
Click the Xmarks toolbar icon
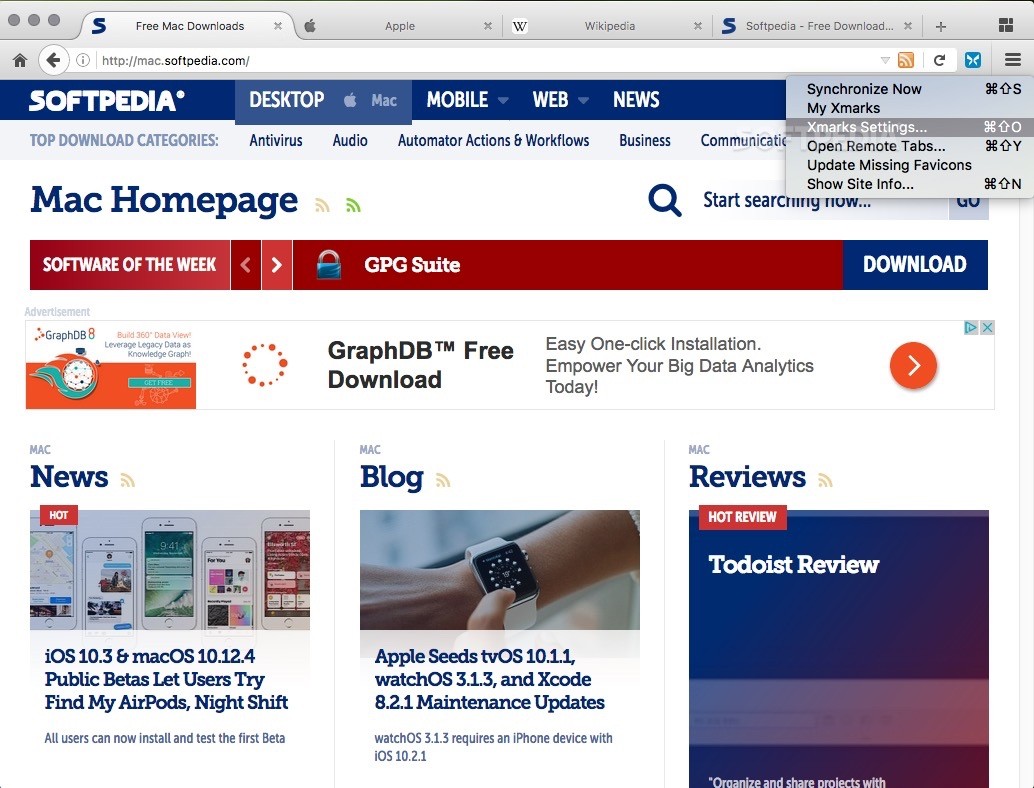tap(973, 60)
